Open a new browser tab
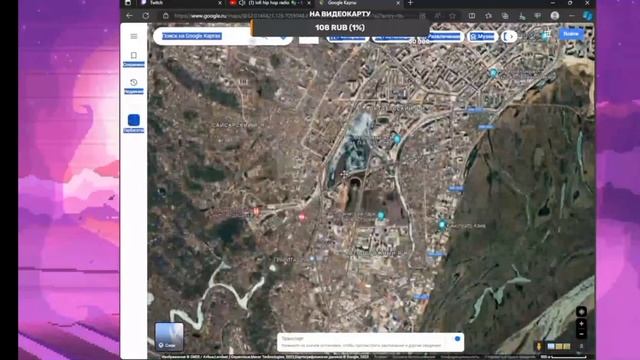Image resolution: width=640 pixels, height=360 pixels. click(410, 3)
